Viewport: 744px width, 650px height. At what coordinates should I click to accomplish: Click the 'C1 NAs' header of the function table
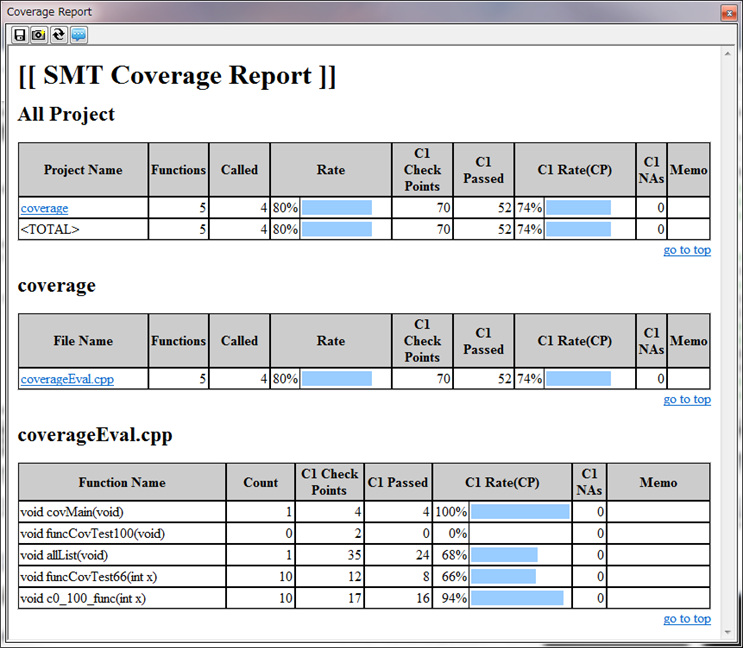click(x=589, y=483)
